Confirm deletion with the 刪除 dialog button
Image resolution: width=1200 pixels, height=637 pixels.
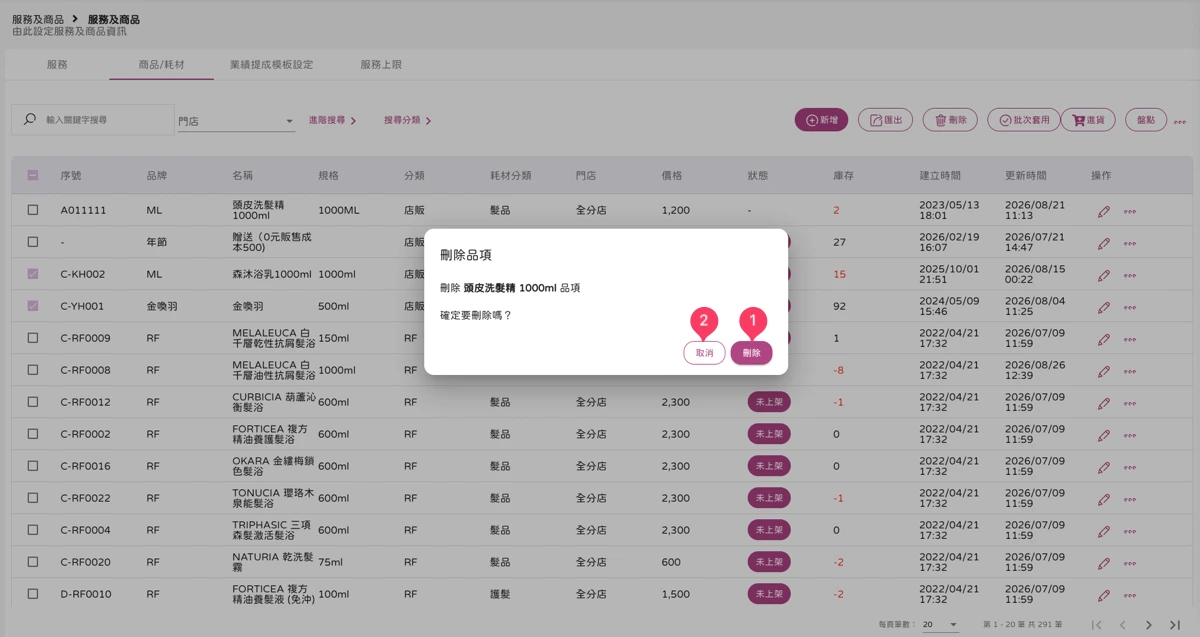(751, 353)
